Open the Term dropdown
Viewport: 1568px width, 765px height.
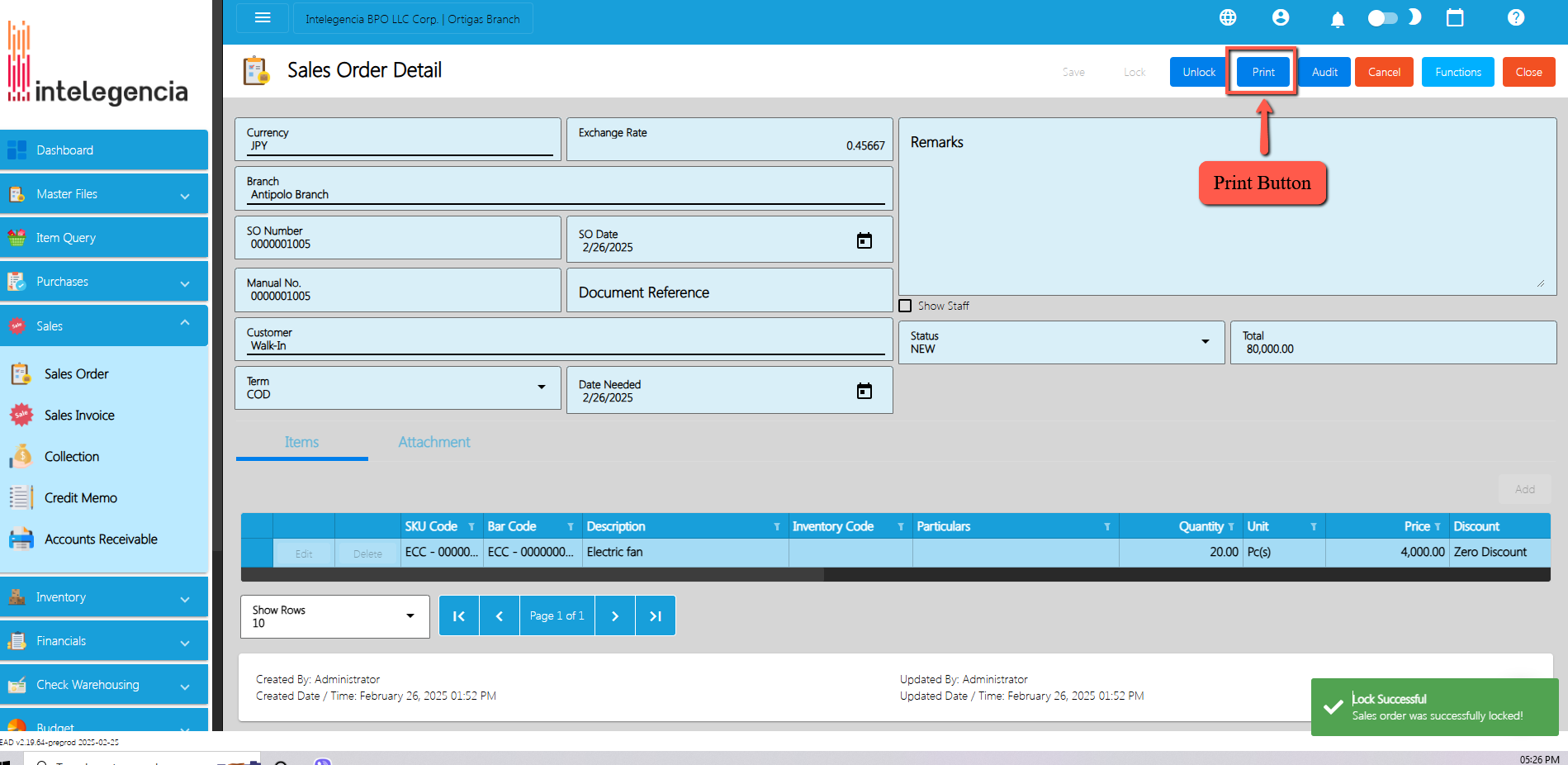pyautogui.click(x=542, y=387)
